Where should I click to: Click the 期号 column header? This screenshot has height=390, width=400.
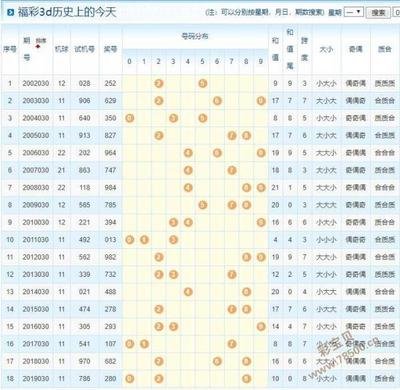[x=27, y=49]
